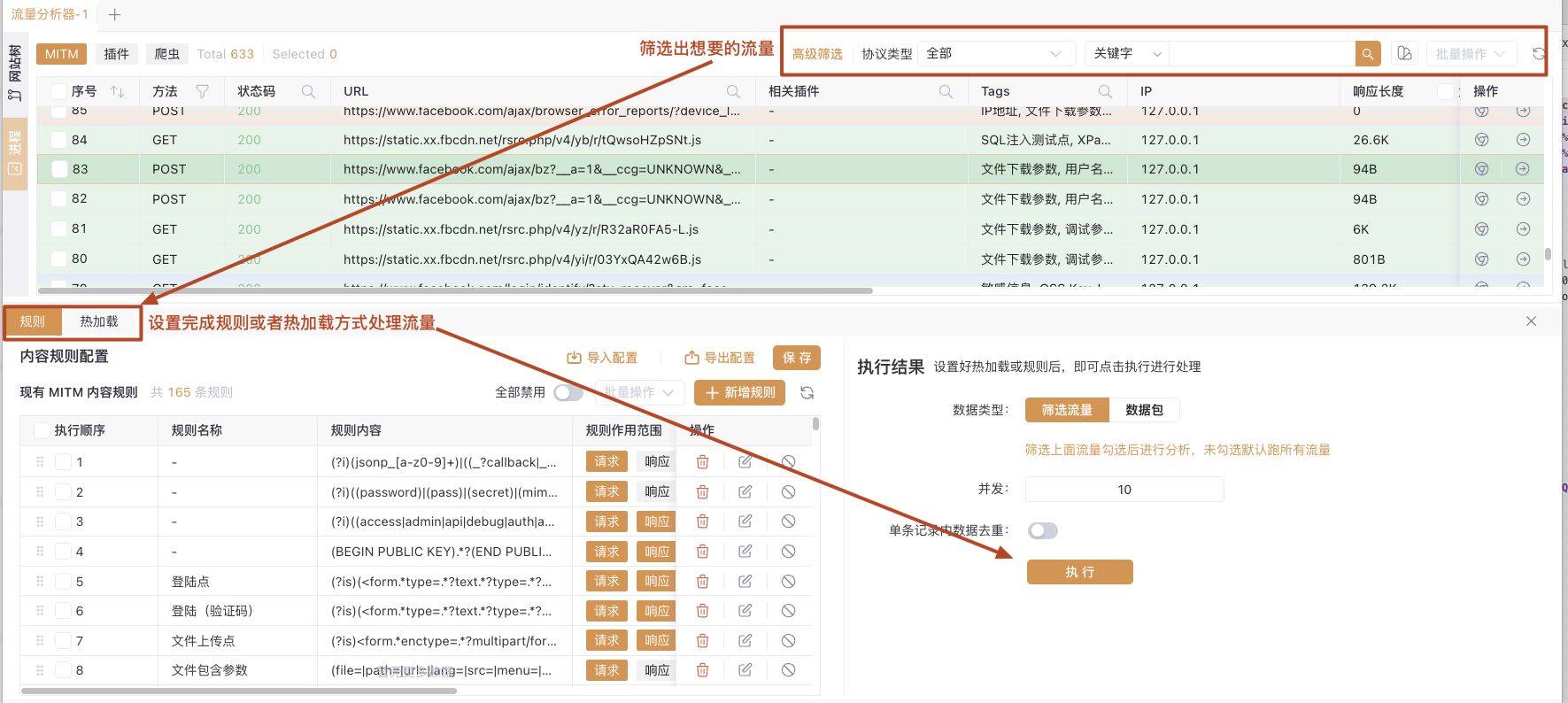Image resolution: width=1568 pixels, height=703 pixels.
Task: Select all traffic rows checkbox in header
Action: point(58,91)
